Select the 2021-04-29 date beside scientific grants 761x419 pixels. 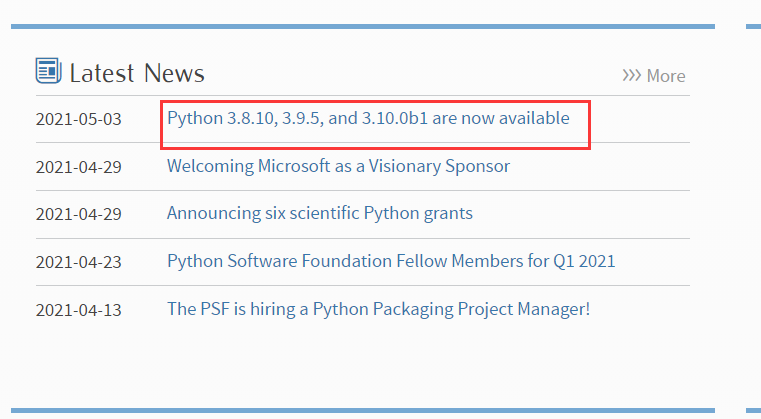(79, 214)
